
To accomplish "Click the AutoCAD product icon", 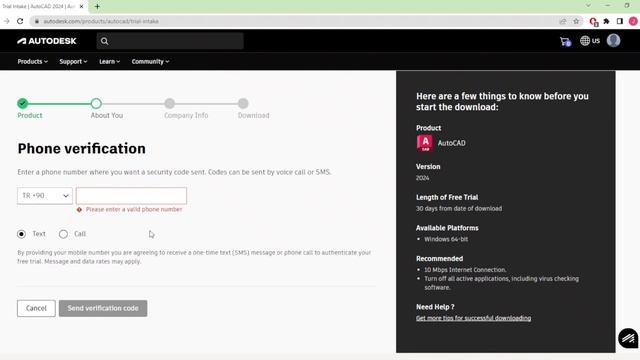I will (x=425, y=143).
